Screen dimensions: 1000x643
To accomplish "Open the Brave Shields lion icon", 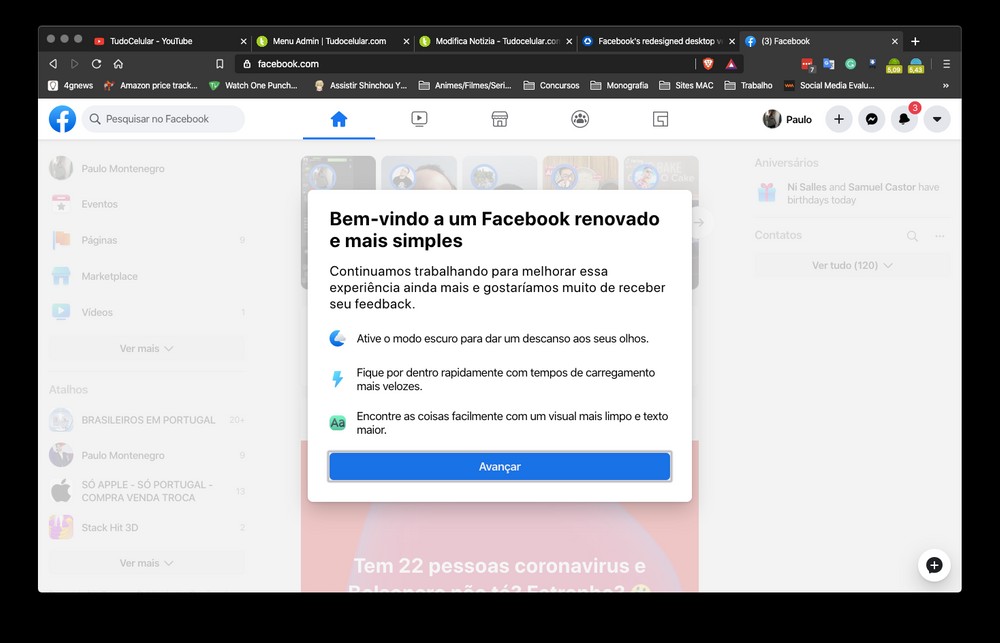I will [708, 64].
